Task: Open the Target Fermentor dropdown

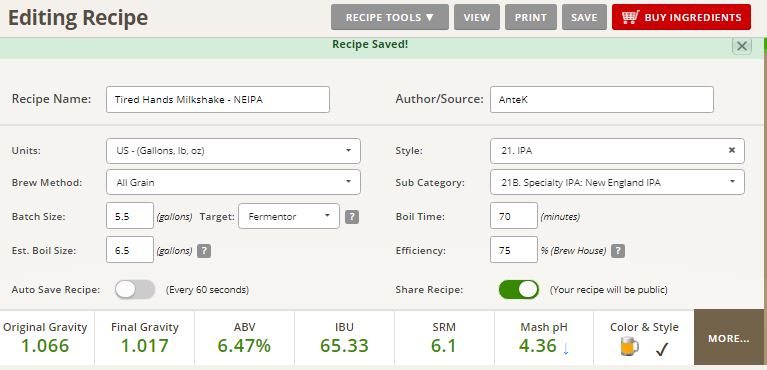Action: pos(289,216)
